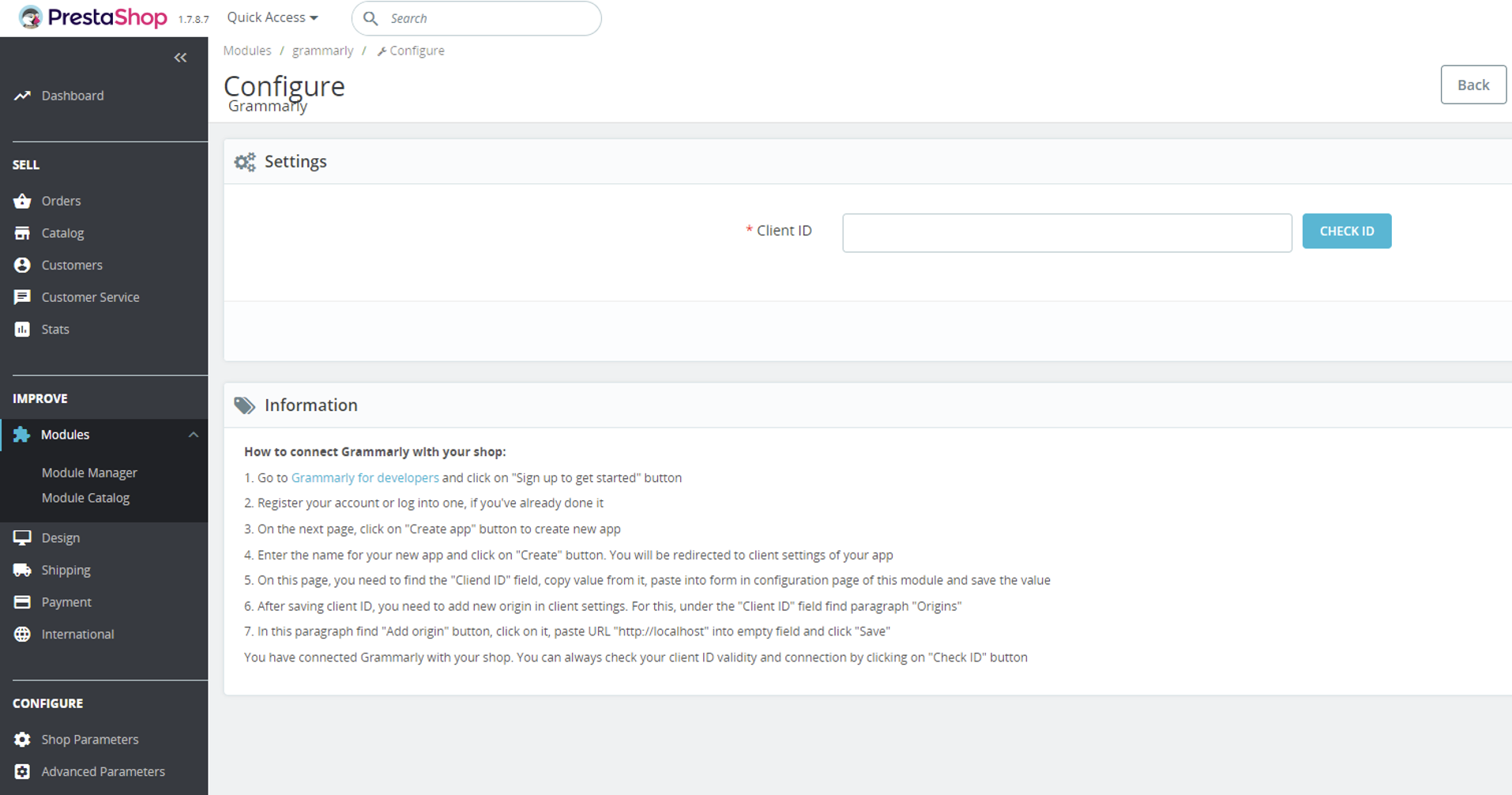The height and width of the screenshot is (795, 1512).
Task: Click the CONFIGURE section header
Action: [x=47, y=703]
